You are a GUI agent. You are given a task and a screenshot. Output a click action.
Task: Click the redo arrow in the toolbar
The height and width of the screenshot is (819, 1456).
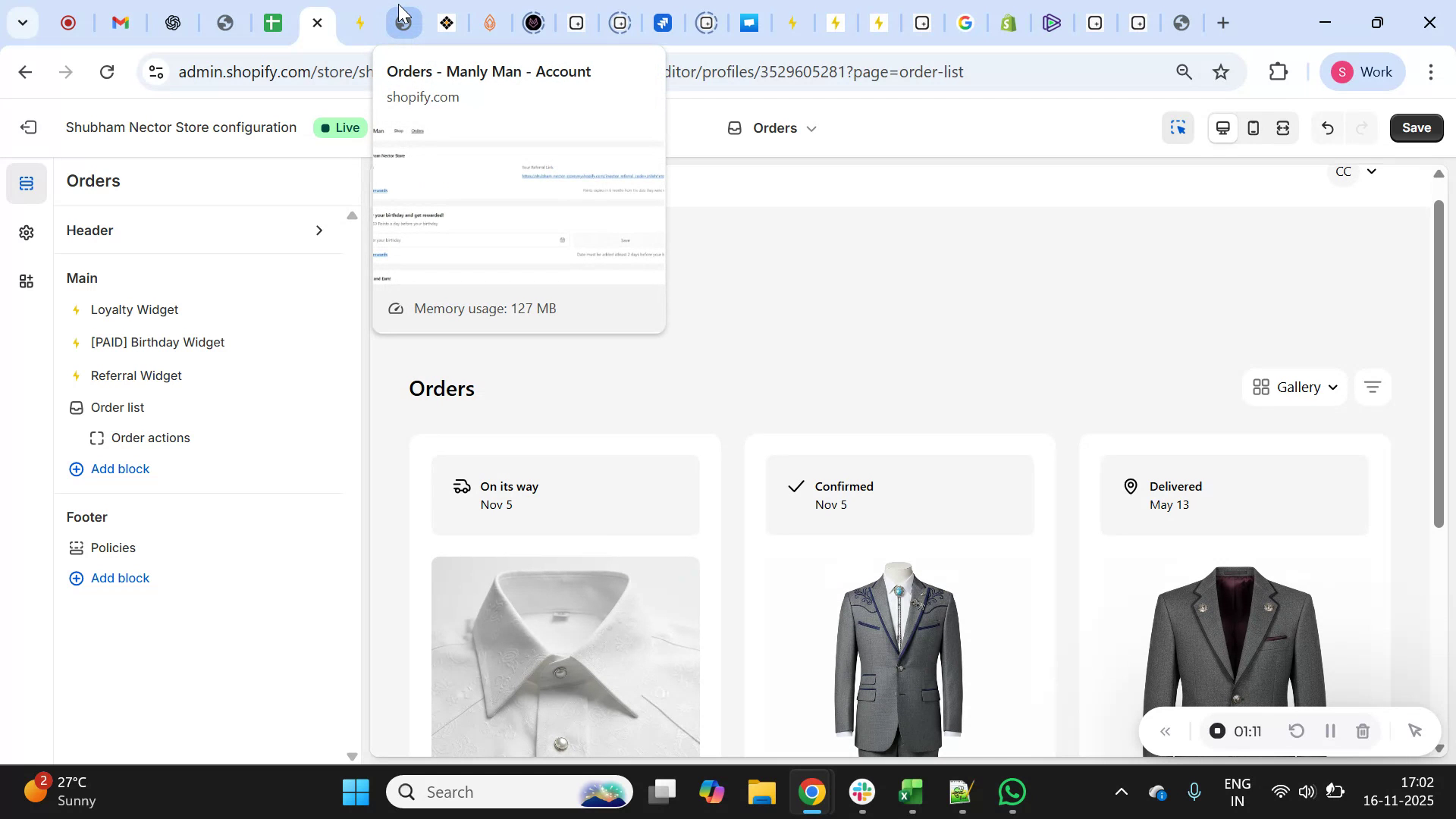click(1362, 127)
